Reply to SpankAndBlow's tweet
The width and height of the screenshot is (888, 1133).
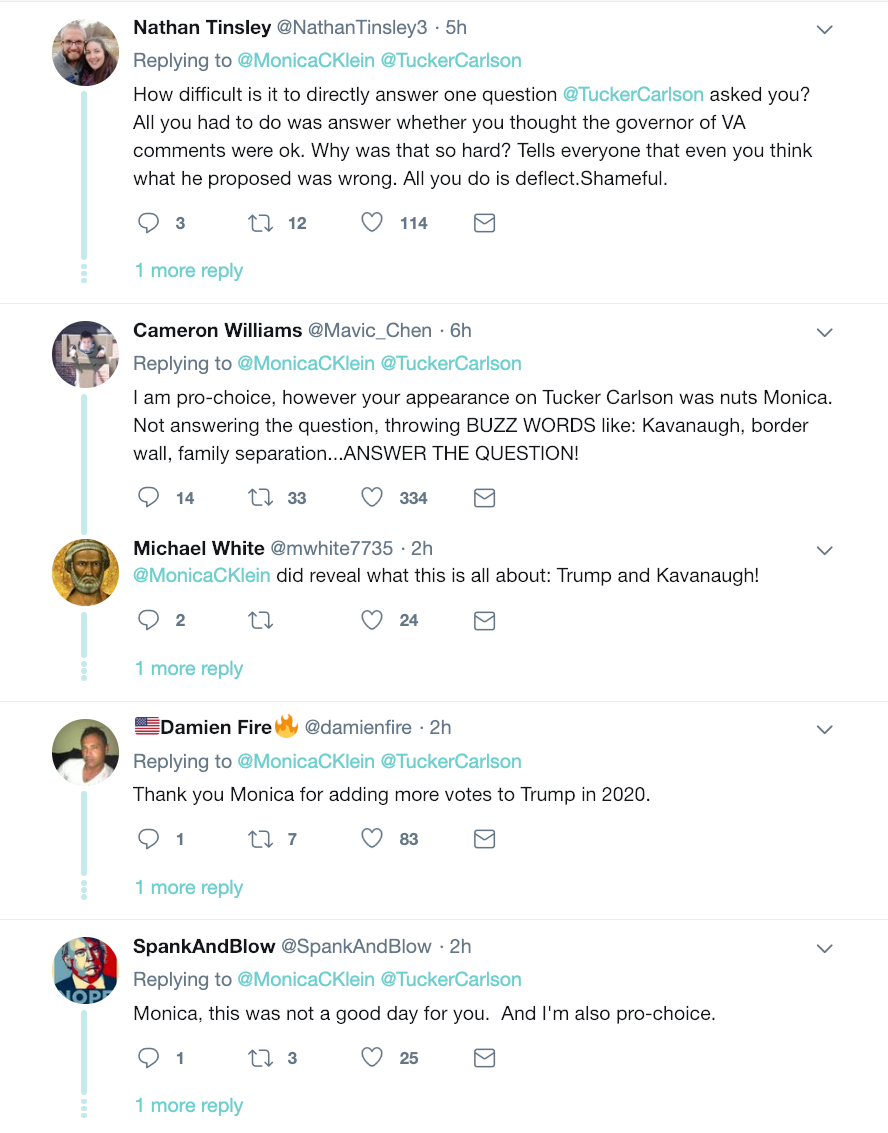pos(149,1058)
